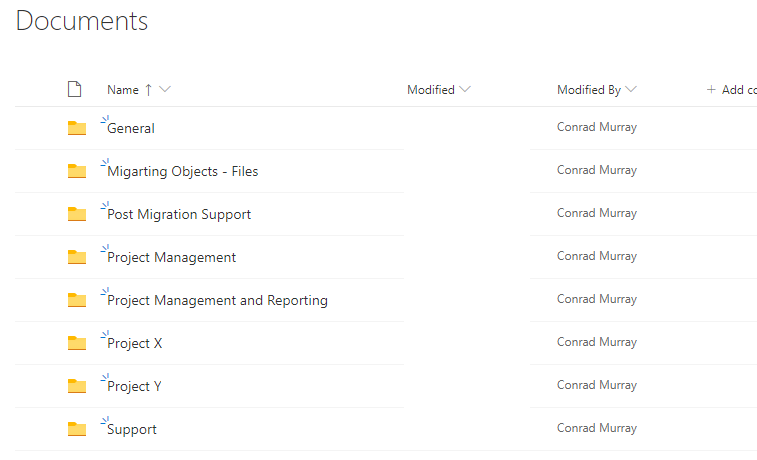The height and width of the screenshot is (460, 757).
Task: Open the Migarting Objects - Files folder
Action: point(182,171)
